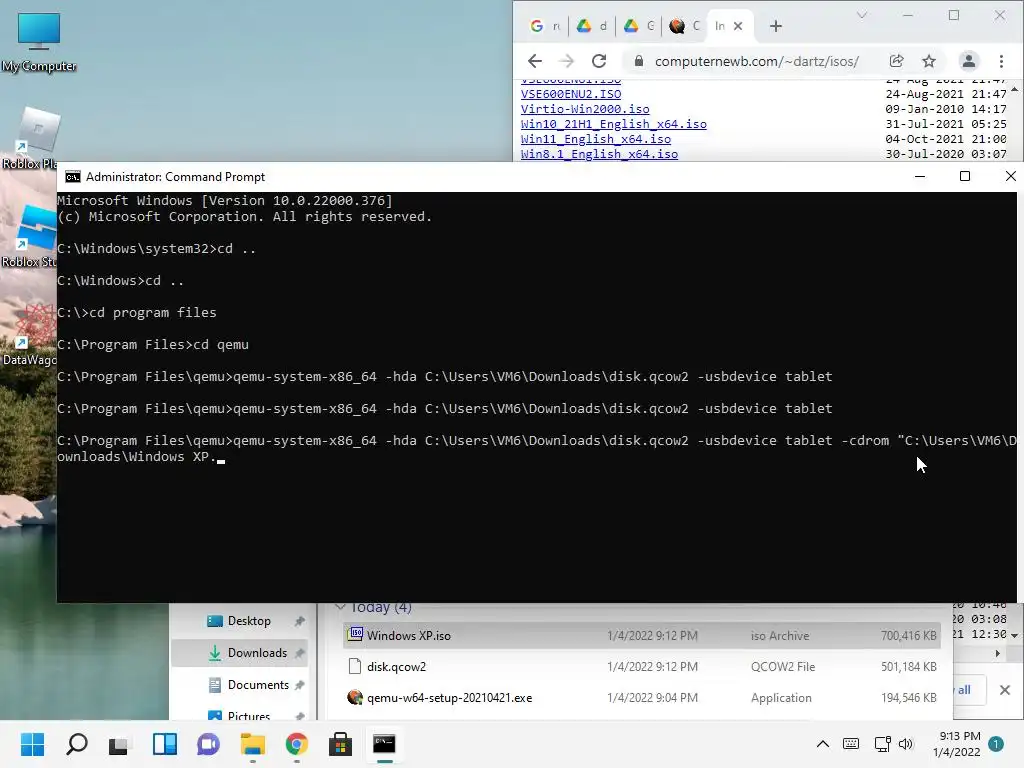This screenshot has width=1024, height=768.
Task: Open Win10_21H1_English_x64.iso link
Action: coord(613,124)
